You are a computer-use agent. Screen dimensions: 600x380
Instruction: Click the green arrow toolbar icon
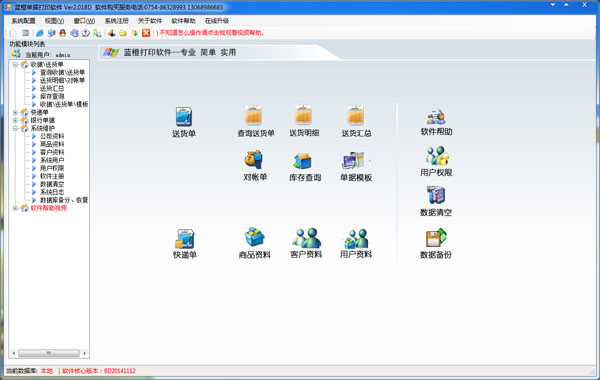(135, 33)
